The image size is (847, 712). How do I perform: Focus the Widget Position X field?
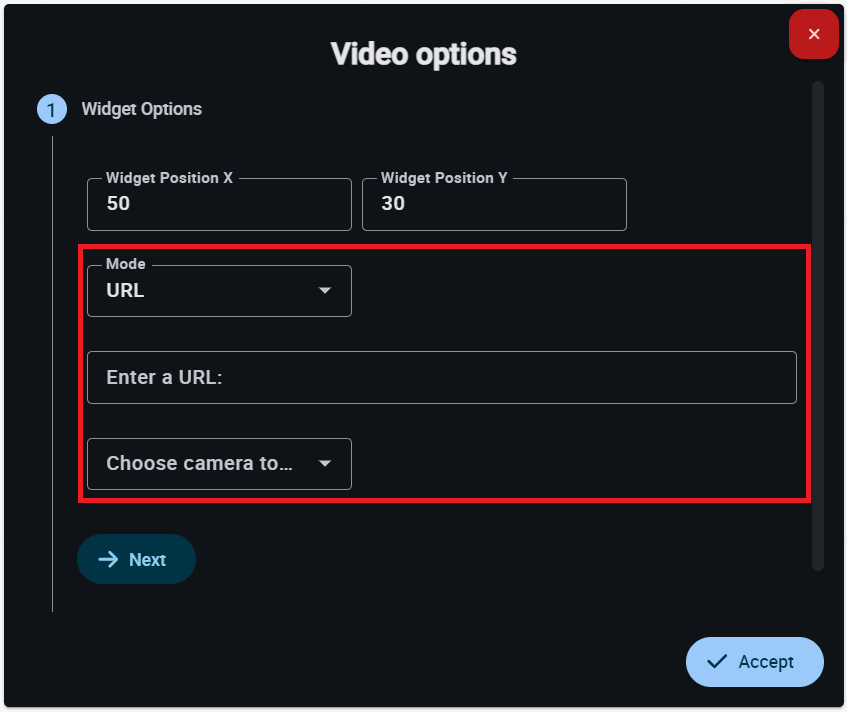coord(219,205)
